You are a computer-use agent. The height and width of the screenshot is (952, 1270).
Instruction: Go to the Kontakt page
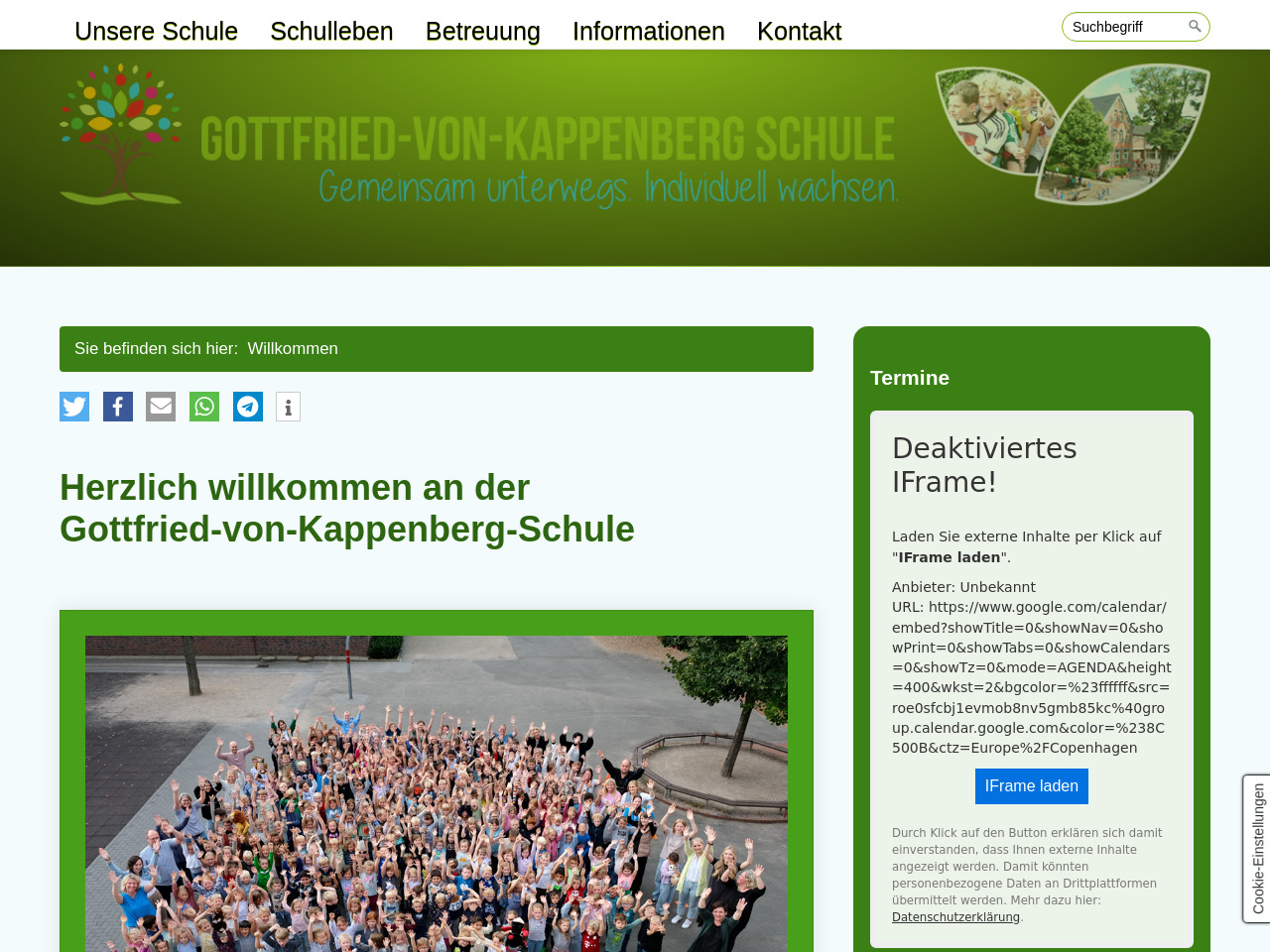[x=799, y=32]
